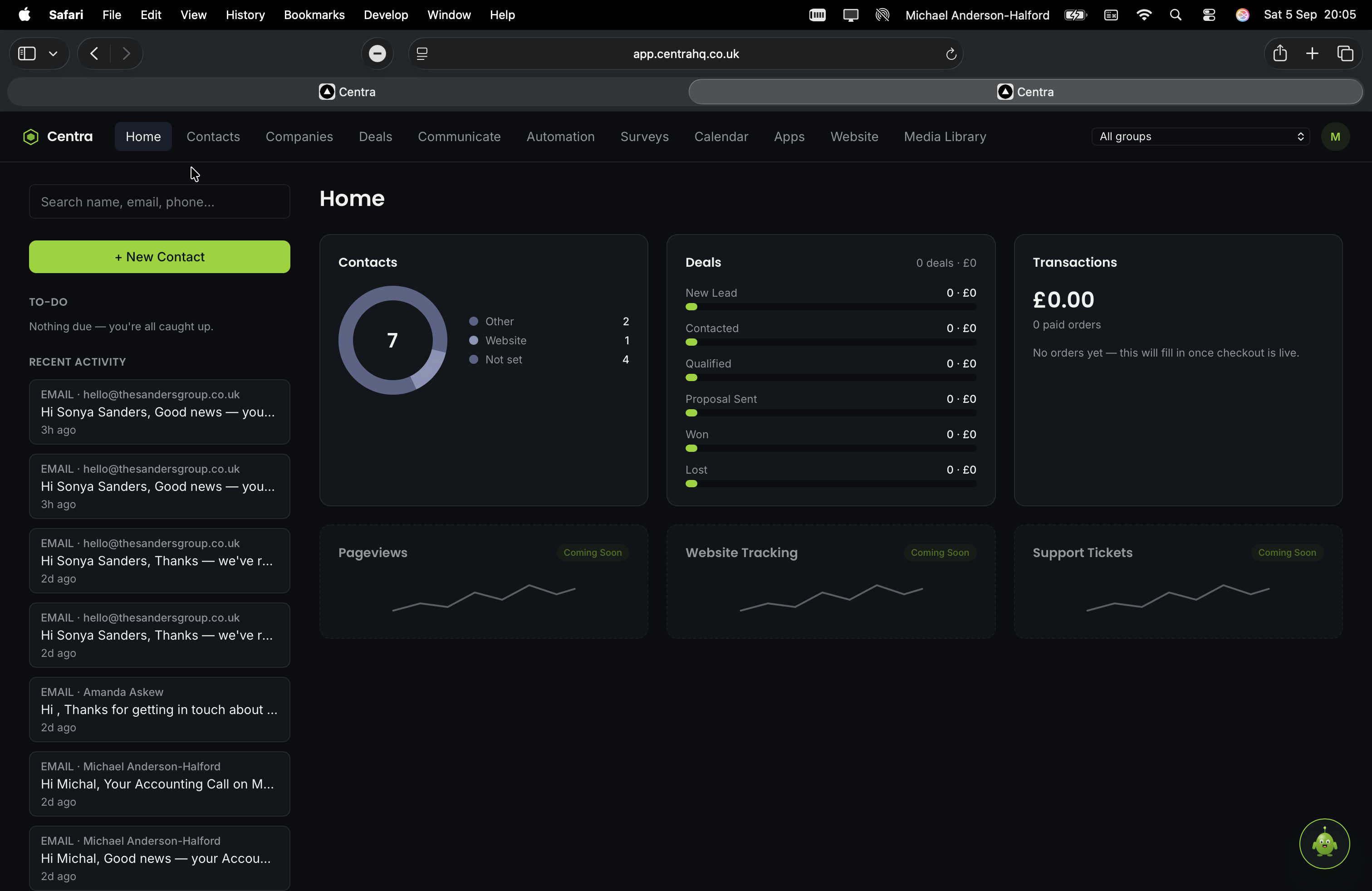Switch to the first Centra browser tab
Image resolution: width=1372 pixels, height=891 pixels.
(x=348, y=92)
